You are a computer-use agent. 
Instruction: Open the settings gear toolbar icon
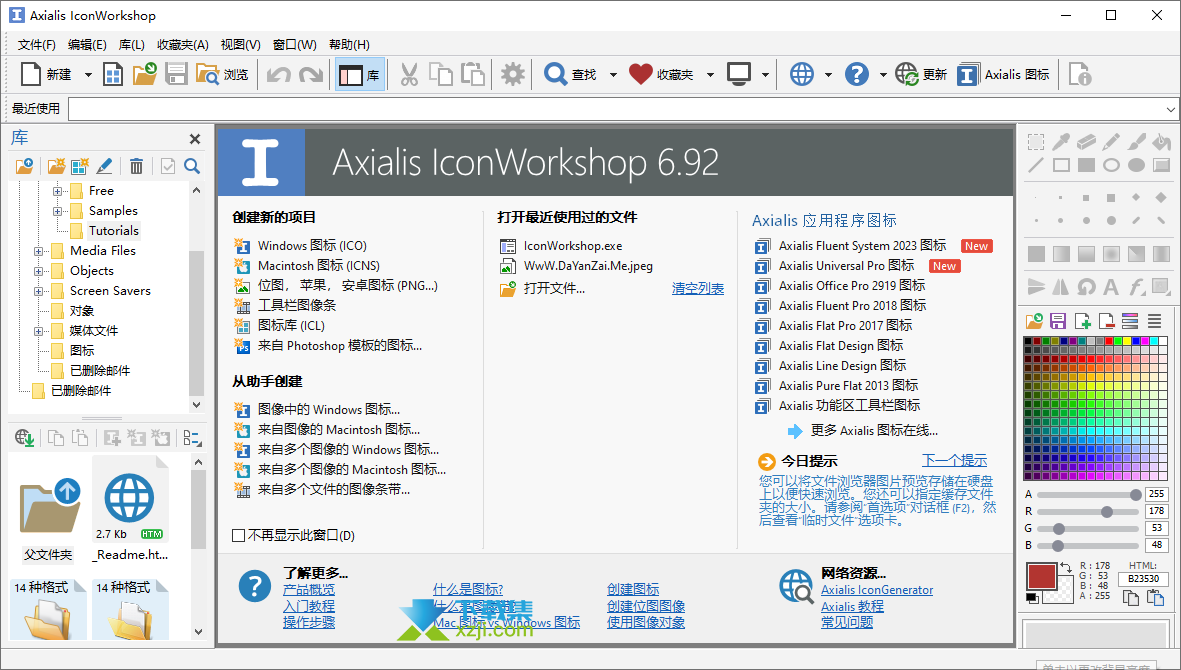click(513, 75)
